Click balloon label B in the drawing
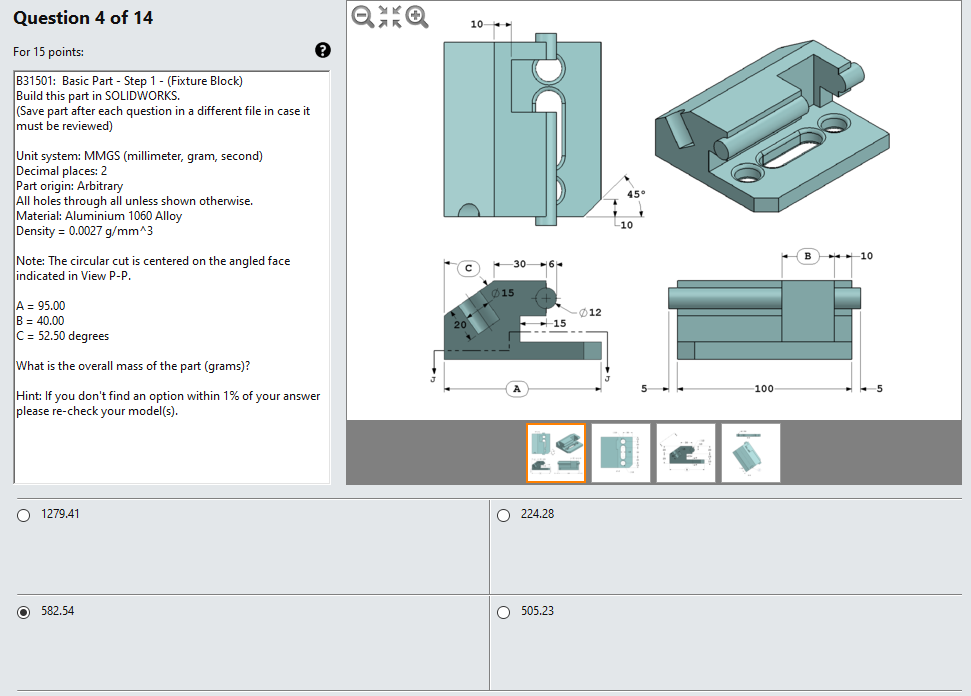Image resolution: width=971 pixels, height=696 pixels. tap(810, 256)
